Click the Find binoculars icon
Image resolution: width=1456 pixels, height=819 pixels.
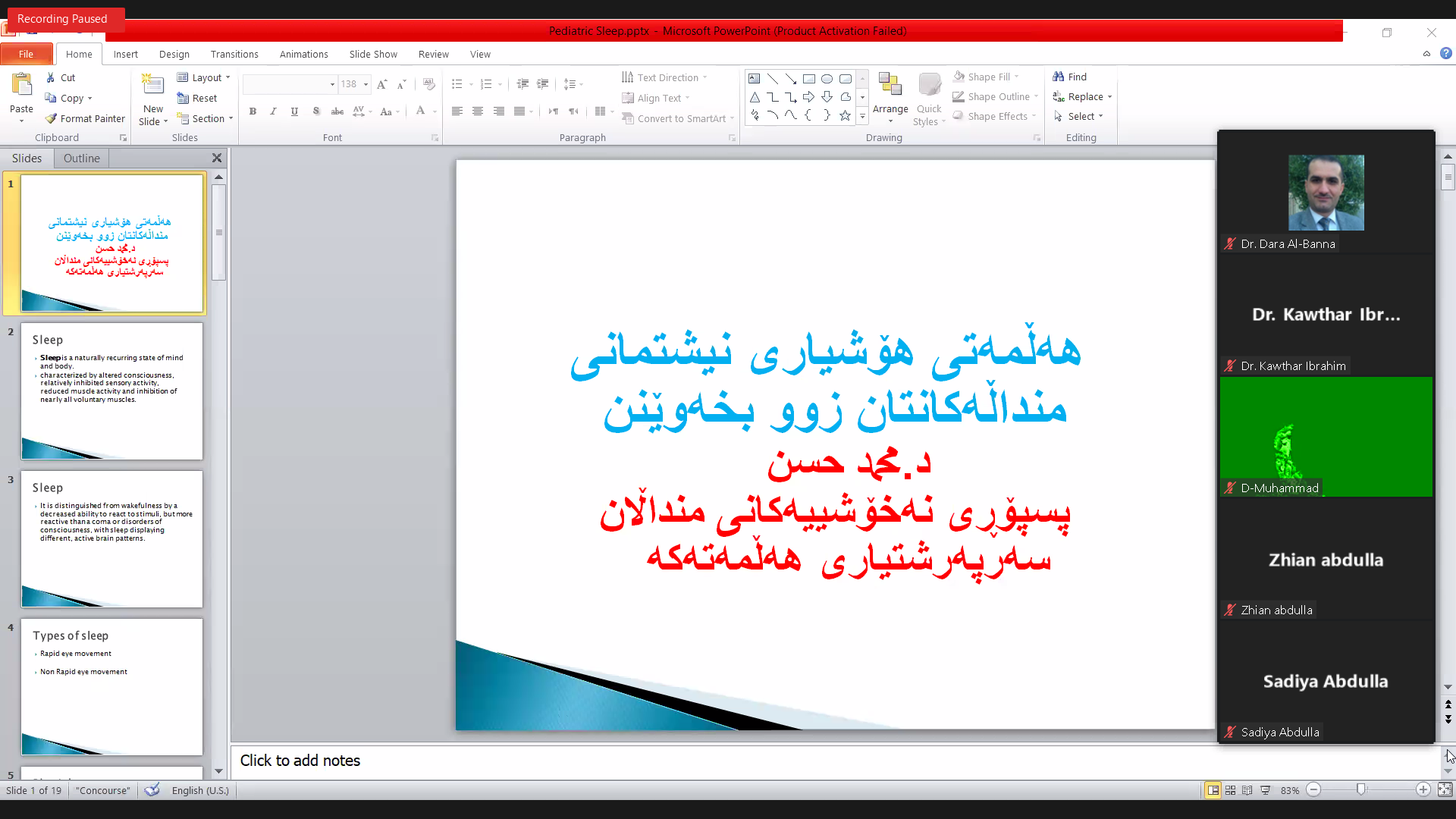[1059, 77]
